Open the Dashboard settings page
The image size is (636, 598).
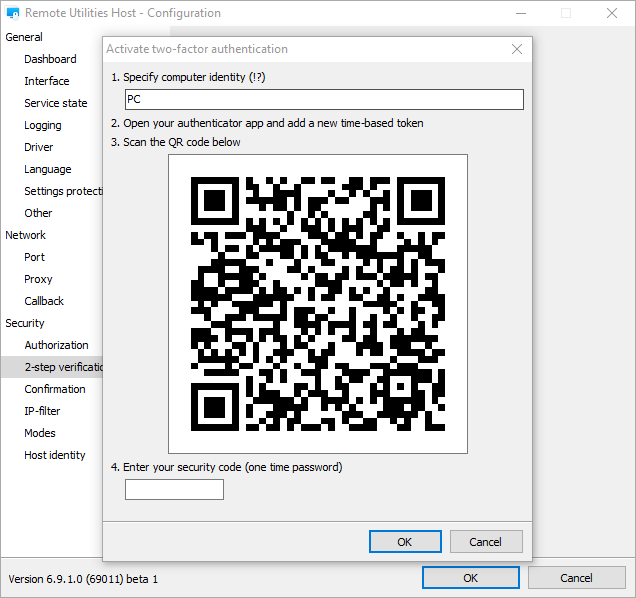[50, 59]
